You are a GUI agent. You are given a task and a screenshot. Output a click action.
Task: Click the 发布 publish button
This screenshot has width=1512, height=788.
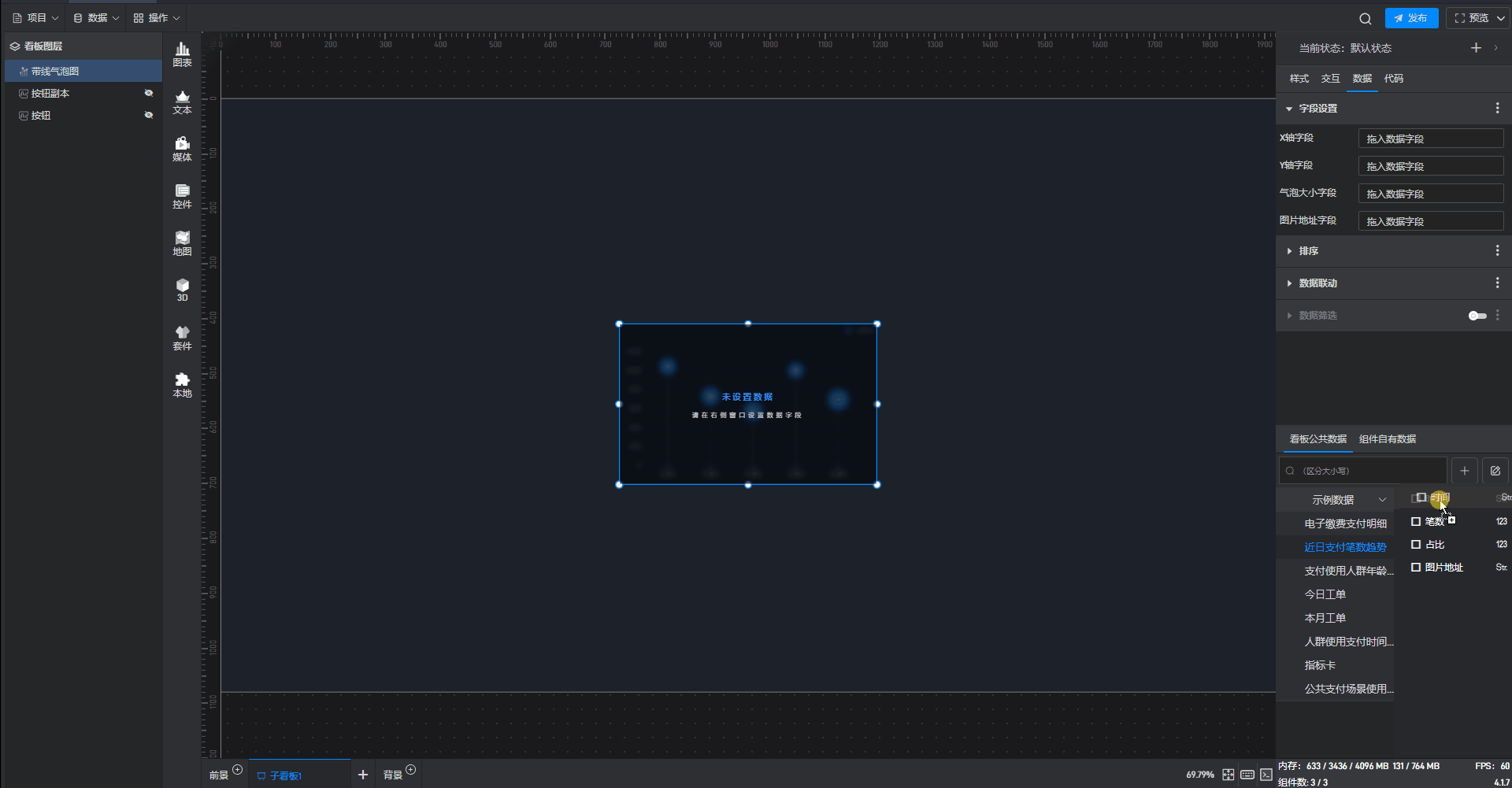tap(1411, 18)
